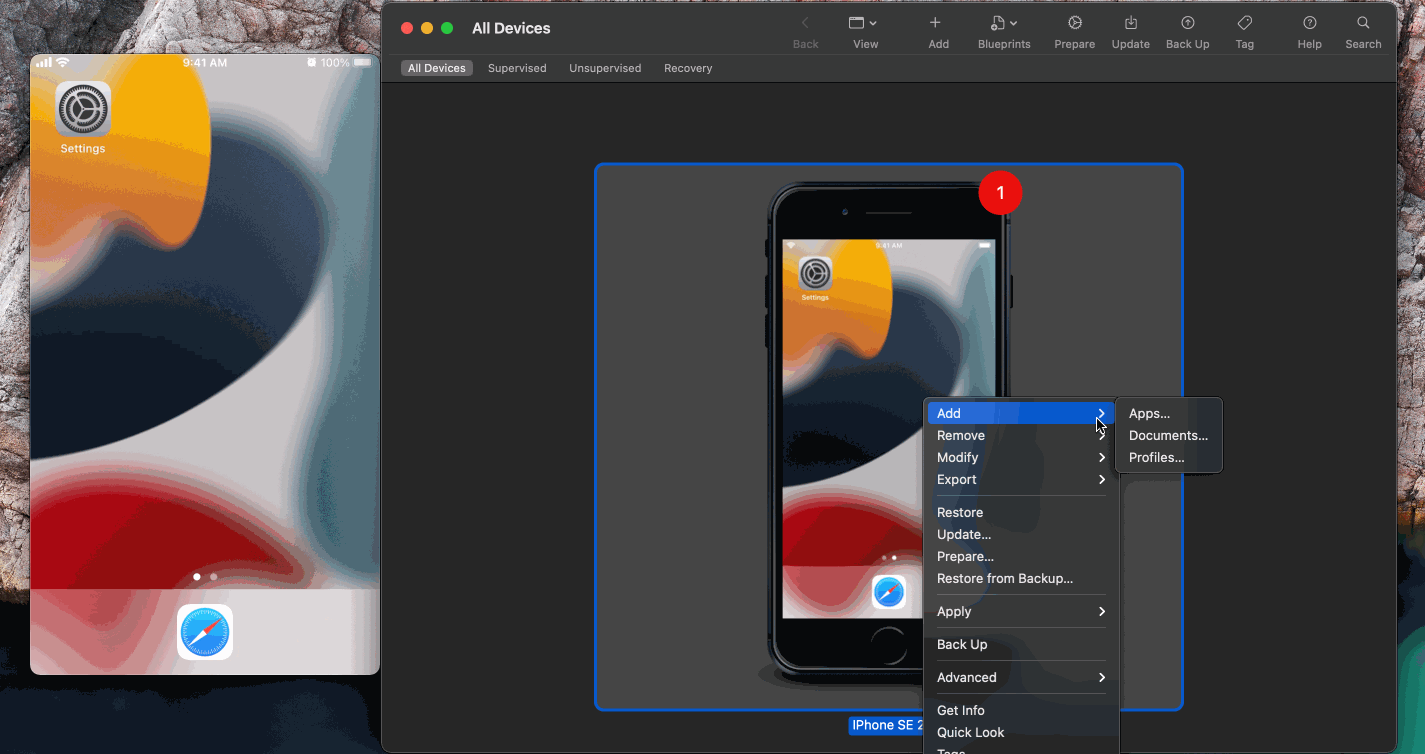Select Quick Look in the context menu
This screenshot has width=1425, height=754.
[1021, 732]
